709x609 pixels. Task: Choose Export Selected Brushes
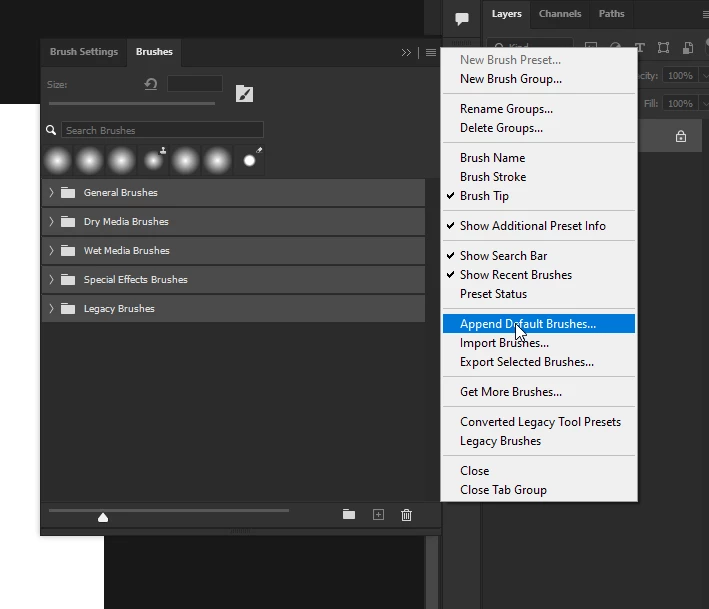539,362
